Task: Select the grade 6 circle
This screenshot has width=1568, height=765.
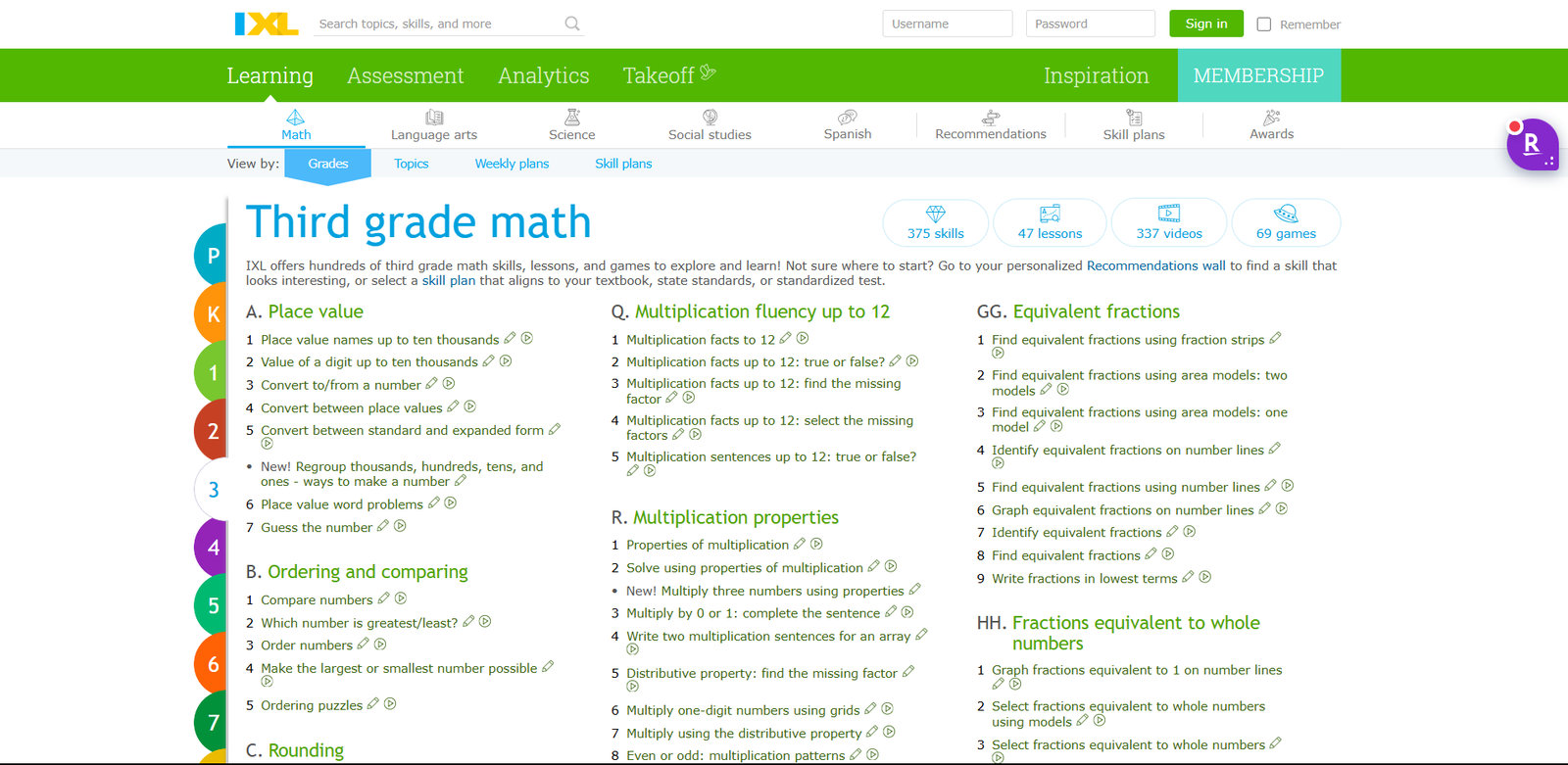Action: point(212,664)
